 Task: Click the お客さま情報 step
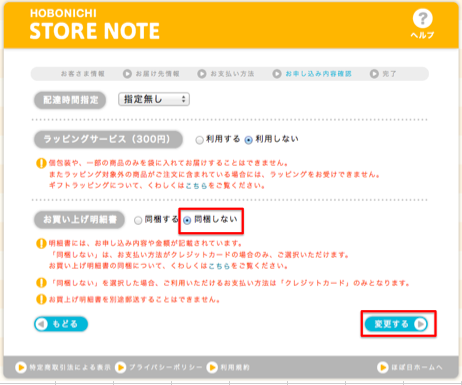tap(83, 74)
